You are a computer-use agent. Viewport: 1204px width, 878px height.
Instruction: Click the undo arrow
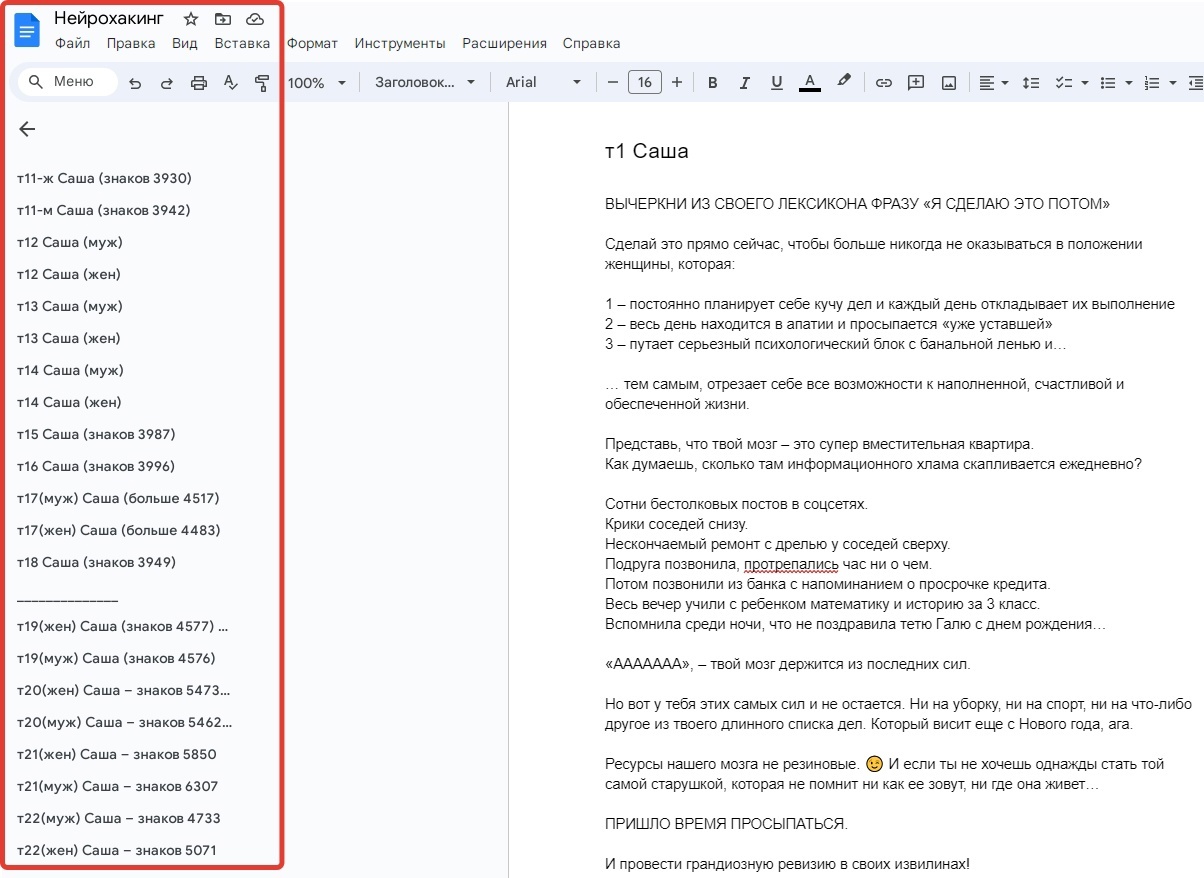click(x=136, y=83)
